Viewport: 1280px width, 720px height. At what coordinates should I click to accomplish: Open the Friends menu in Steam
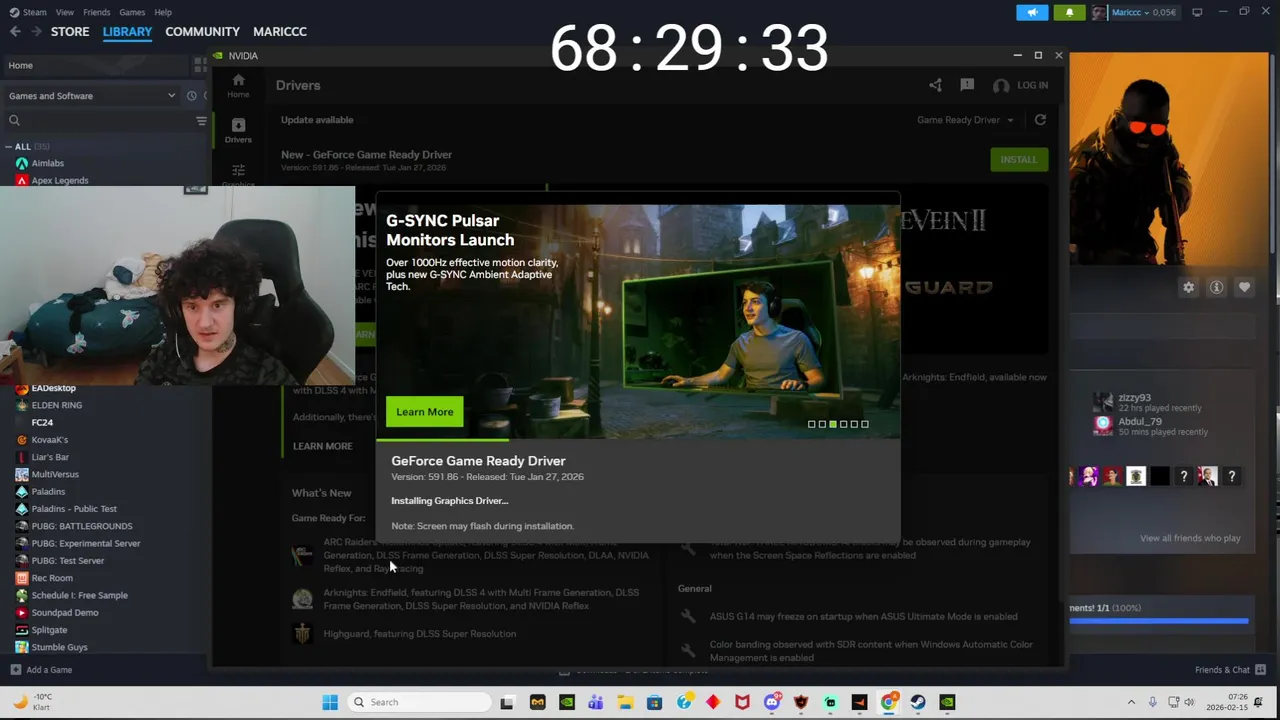pyautogui.click(x=97, y=12)
